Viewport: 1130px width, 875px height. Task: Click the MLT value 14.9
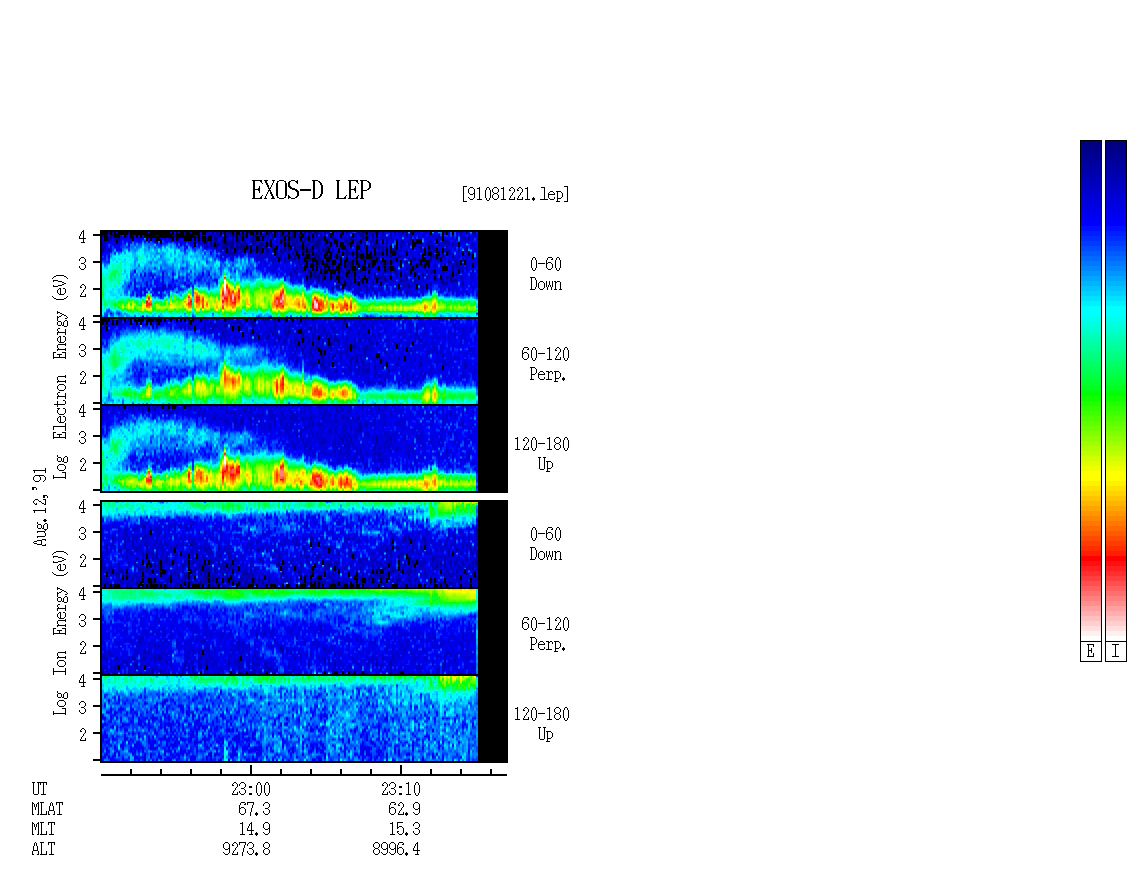click(x=254, y=830)
